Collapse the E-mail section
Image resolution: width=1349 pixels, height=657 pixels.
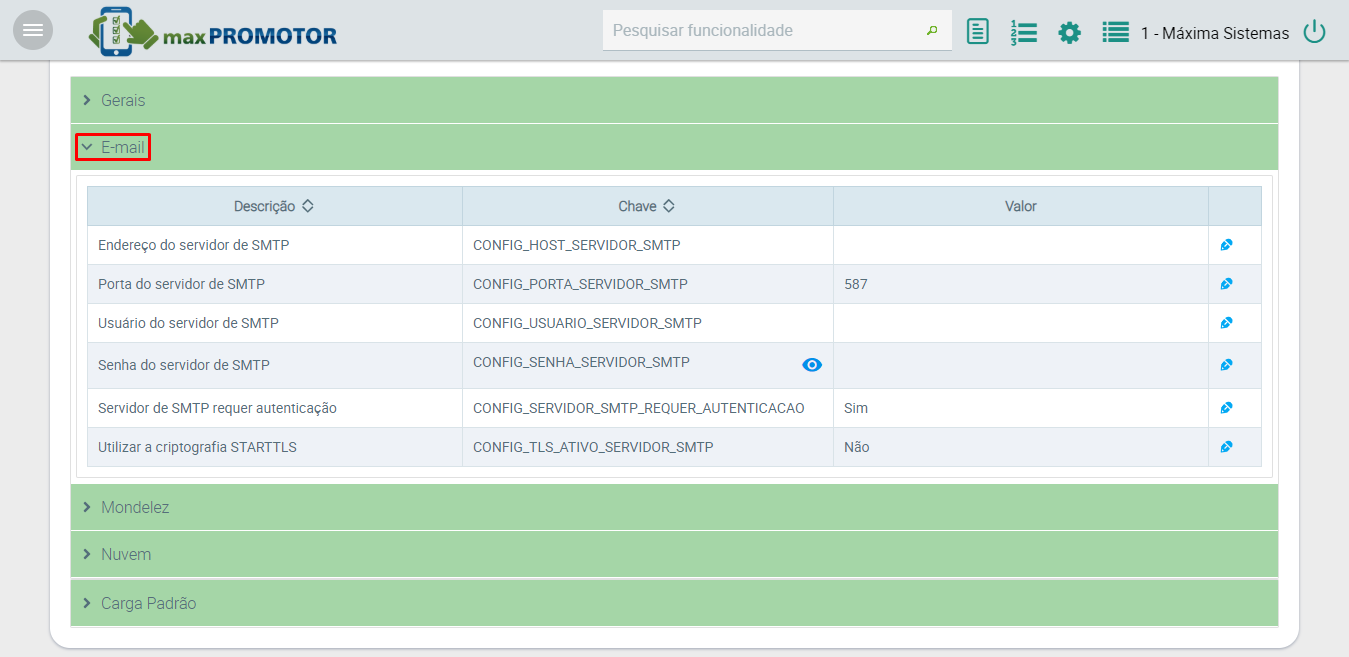pyautogui.click(x=674, y=147)
